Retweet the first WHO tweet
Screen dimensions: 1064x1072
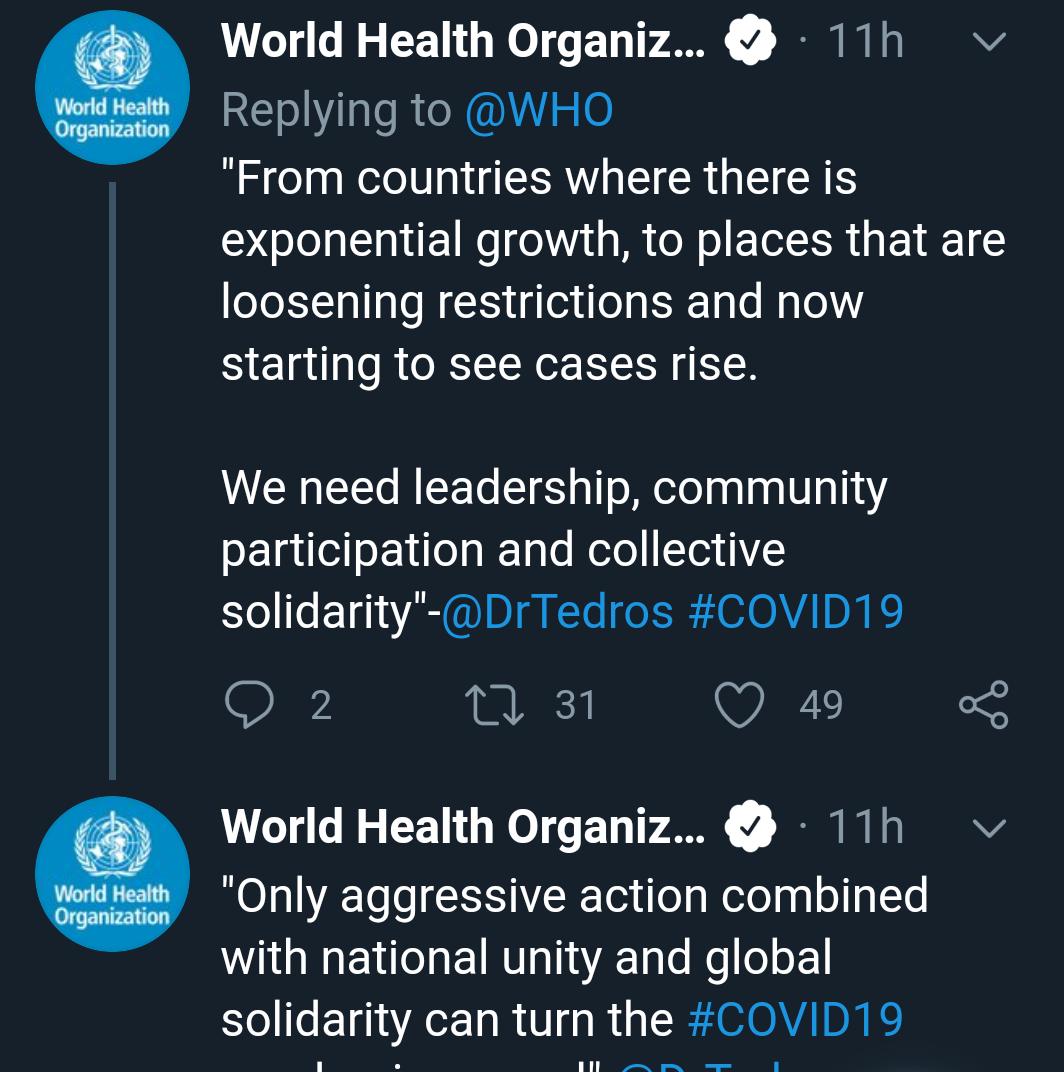point(493,705)
